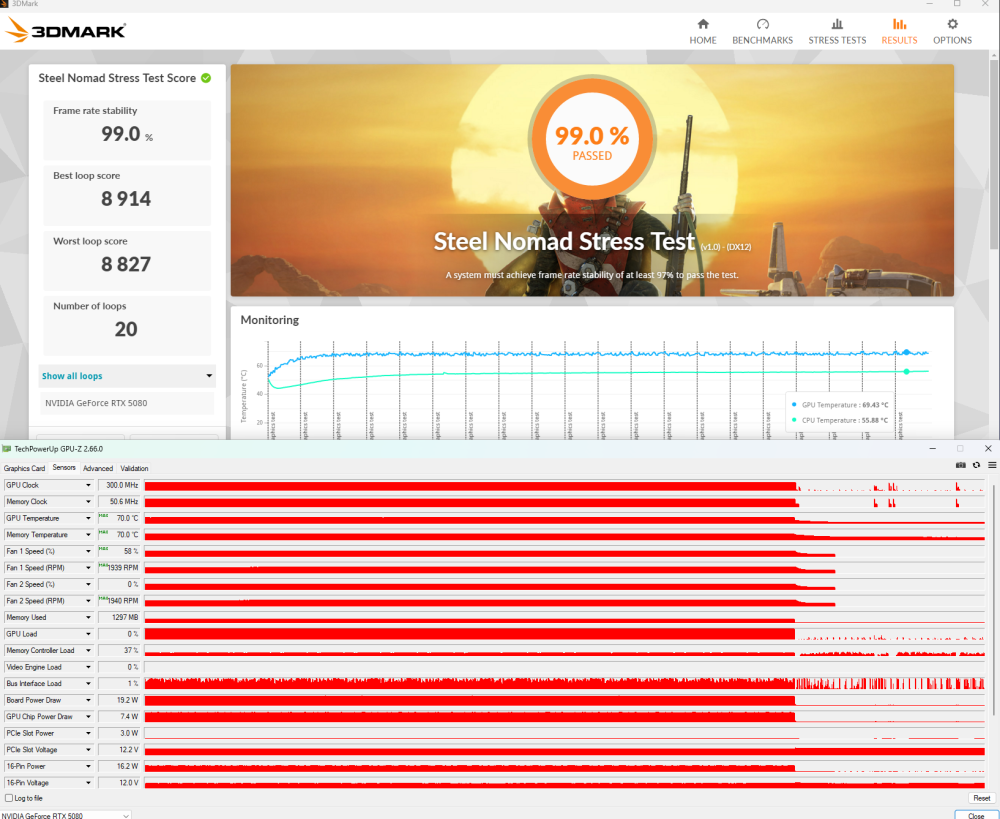
Task: Click GPU Clock value 300.0 MHz
Action: (119, 485)
